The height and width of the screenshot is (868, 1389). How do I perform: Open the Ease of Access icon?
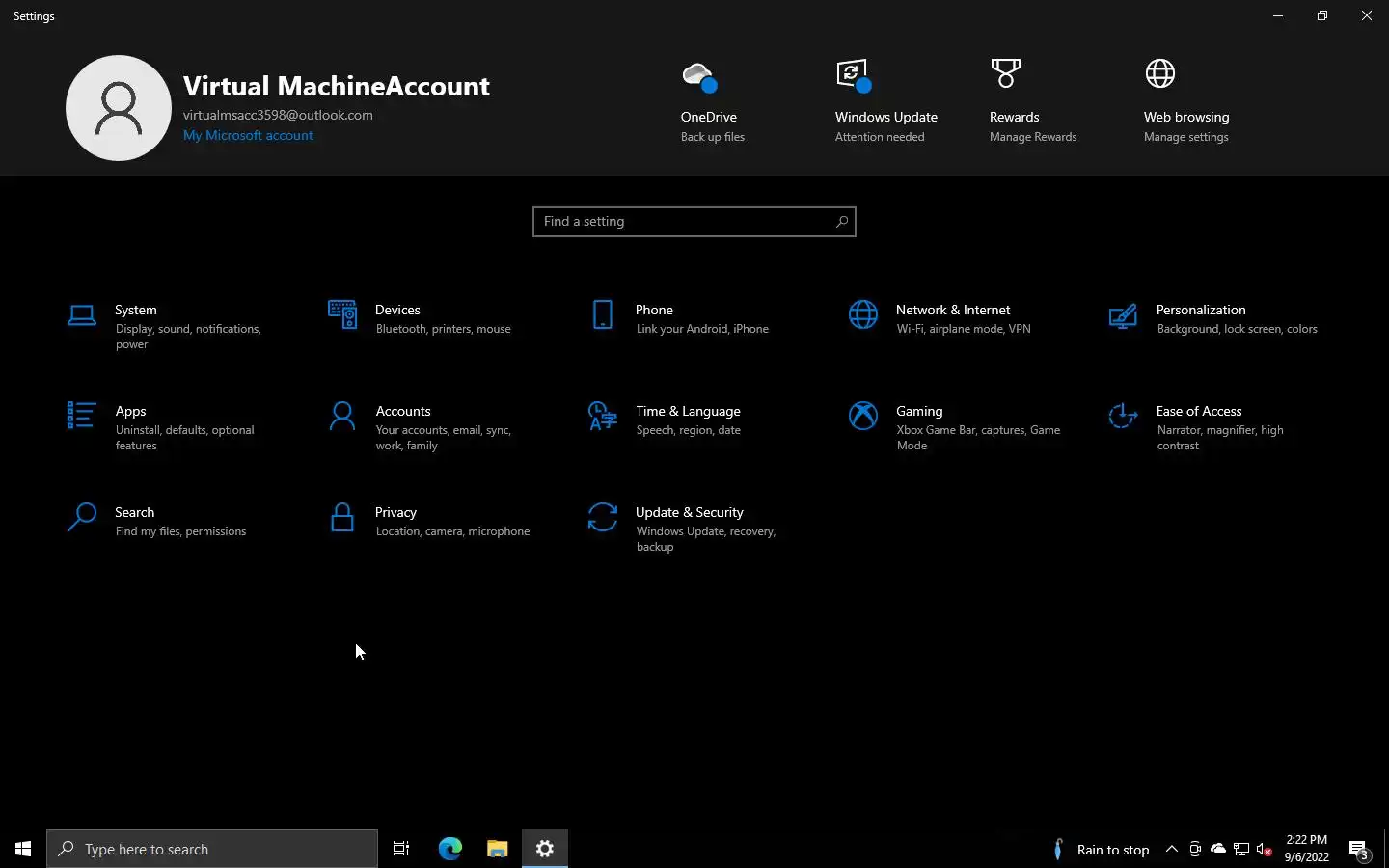tap(1123, 416)
